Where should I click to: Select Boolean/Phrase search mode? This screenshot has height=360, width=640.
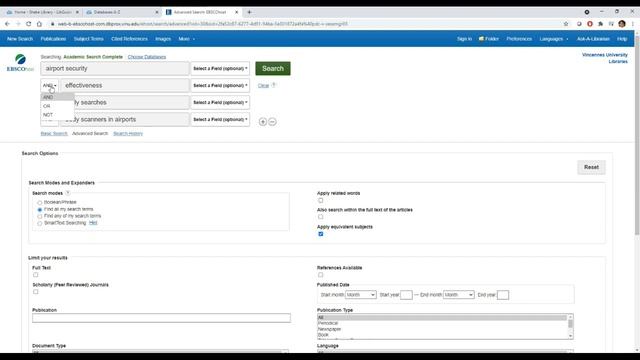click(x=40, y=202)
